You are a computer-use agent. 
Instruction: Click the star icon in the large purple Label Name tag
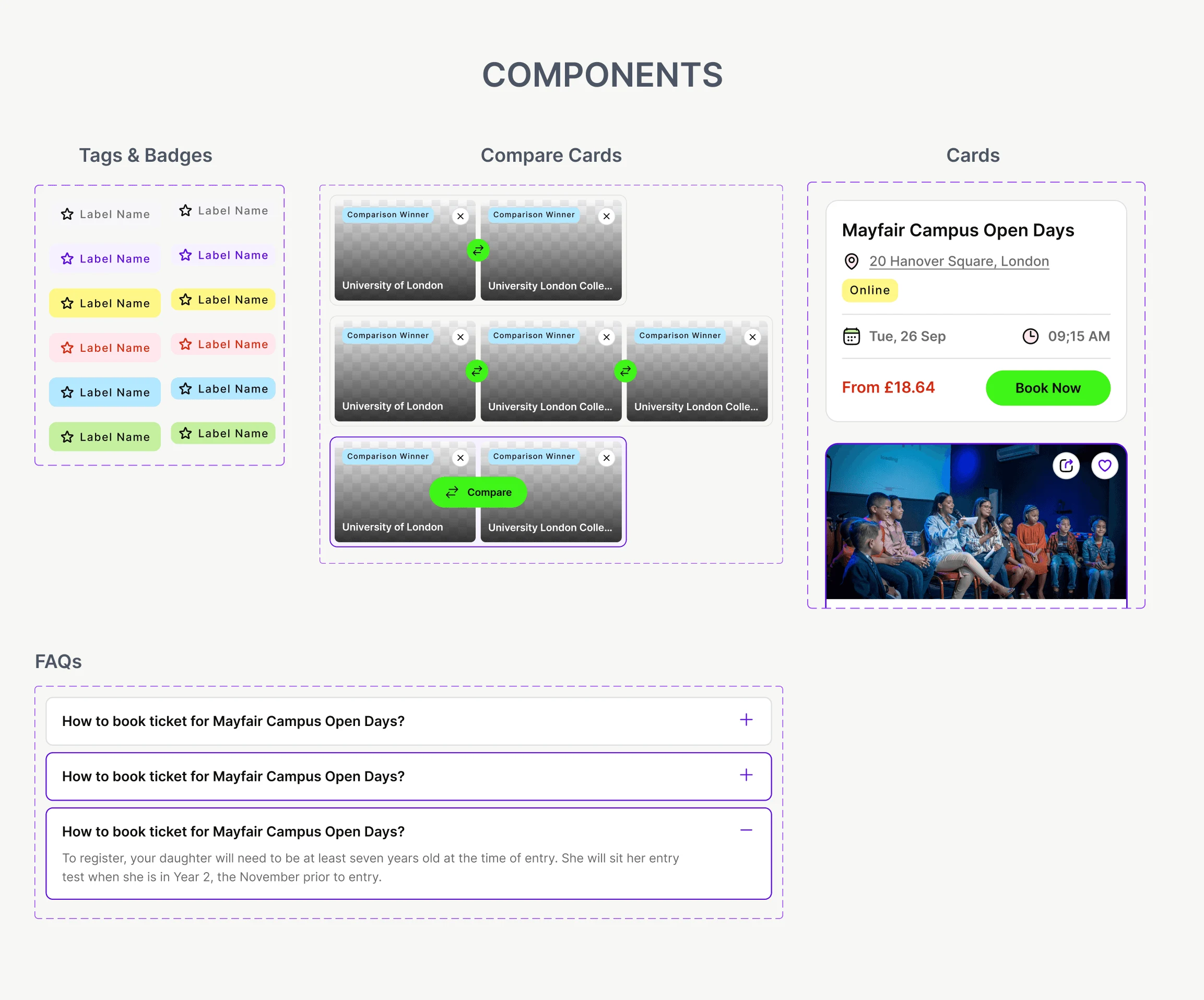[x=67, y=259]
